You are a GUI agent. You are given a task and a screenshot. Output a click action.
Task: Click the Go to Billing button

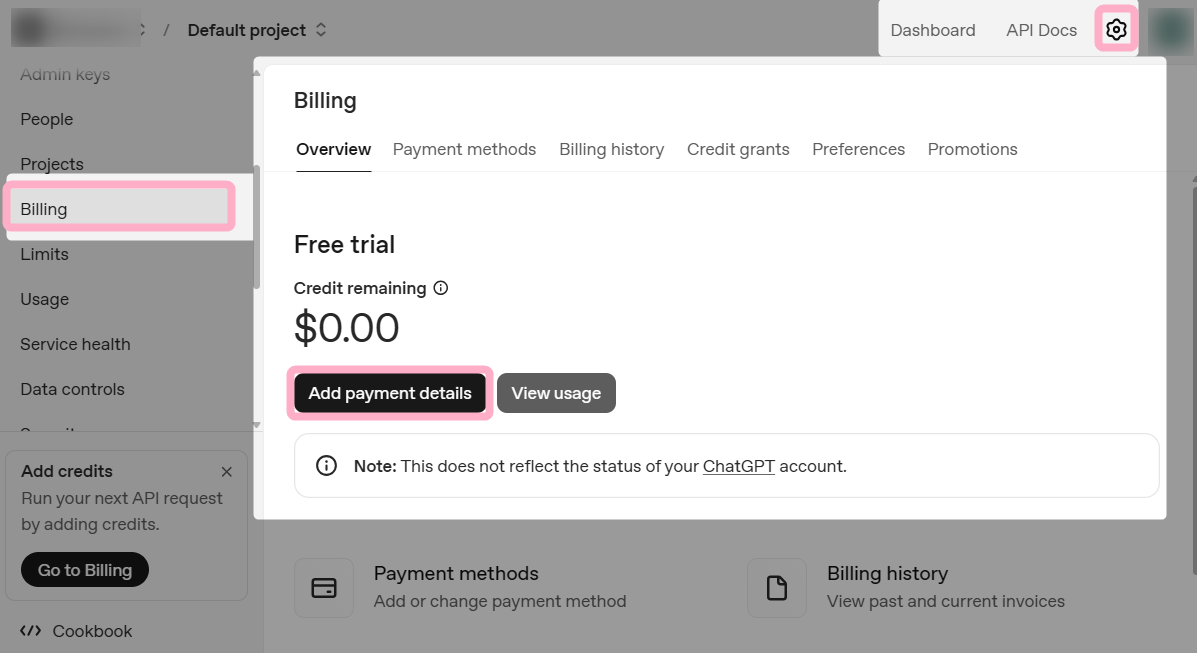85,570
